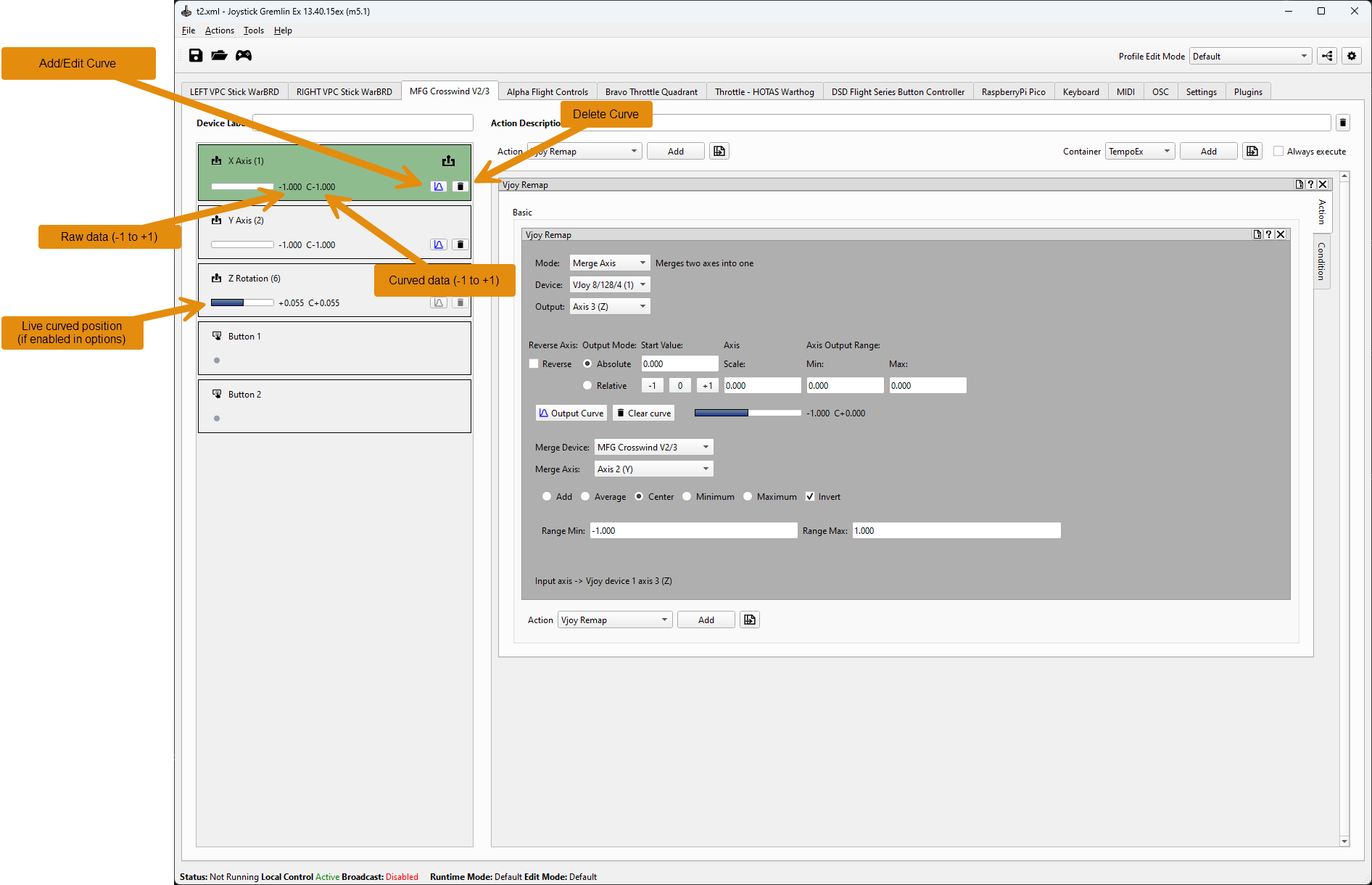
Task: Click the Z Rotation live position bar
Action: click(x=242, y=302)
